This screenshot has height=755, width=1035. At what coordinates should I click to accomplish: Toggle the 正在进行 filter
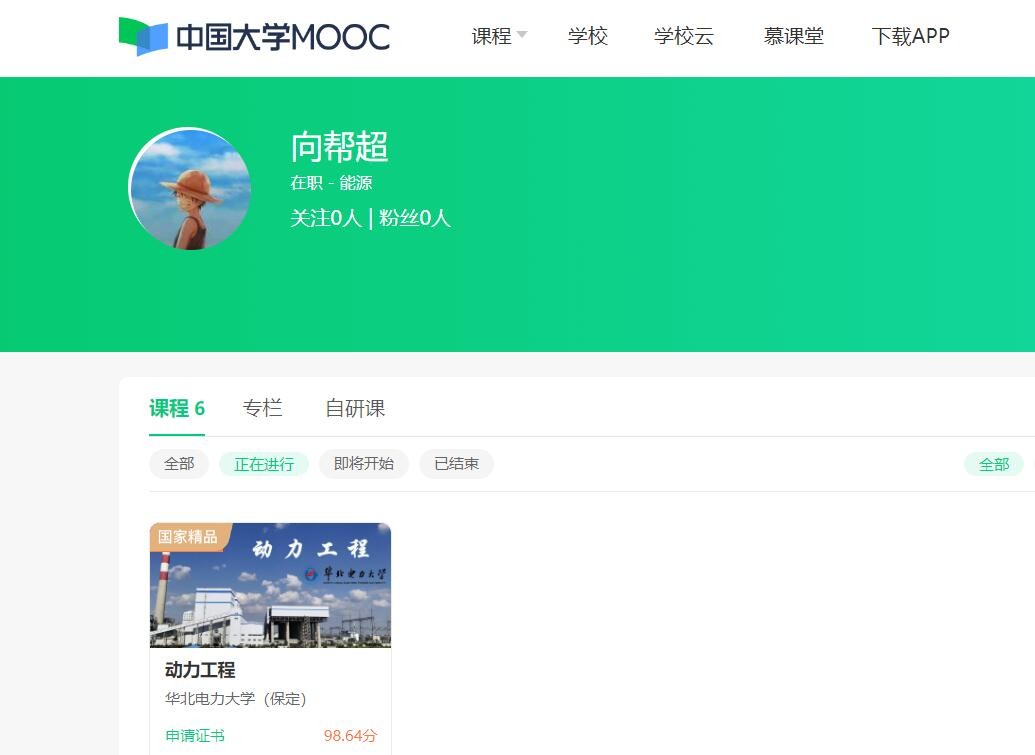coord(264,465)
